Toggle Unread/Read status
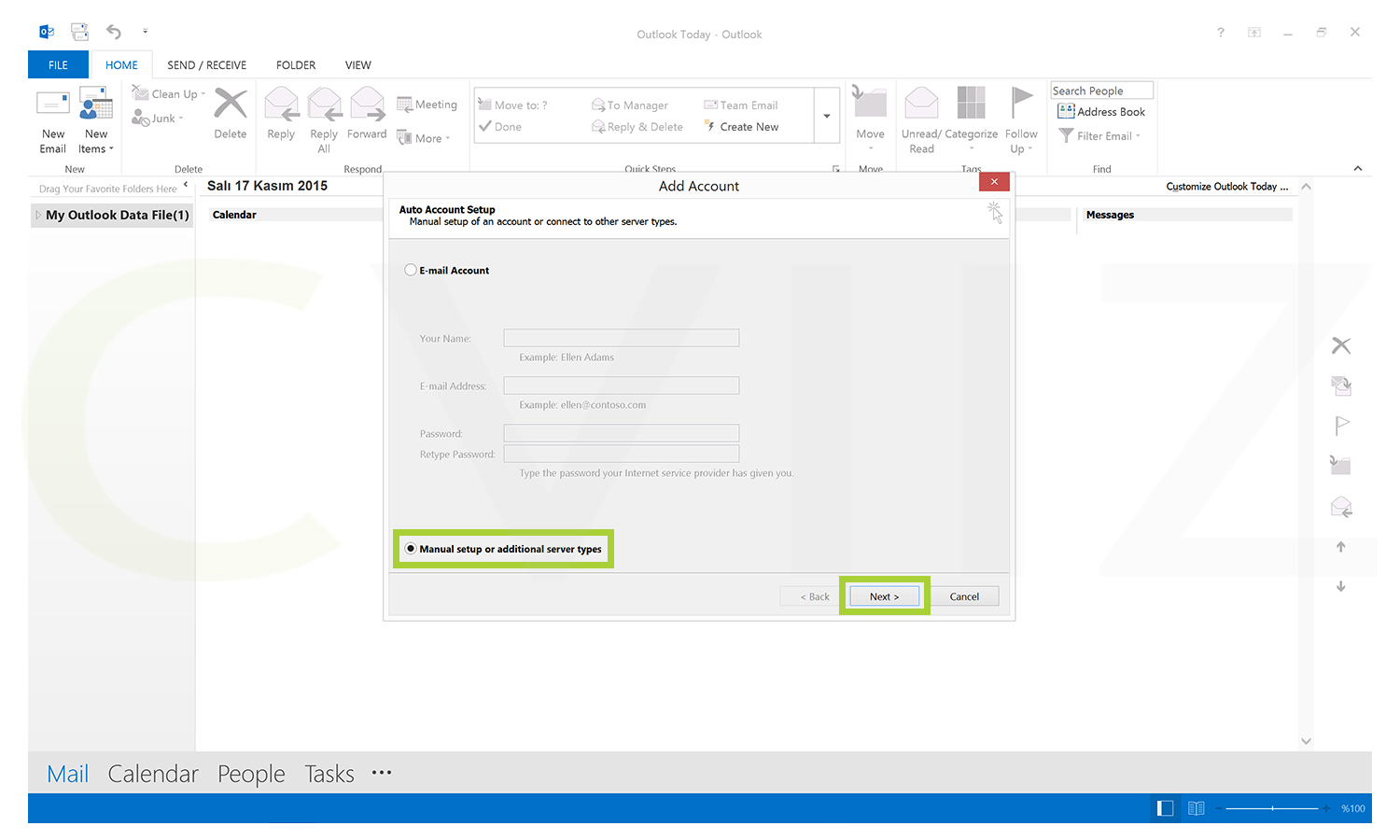1400x840 pixels. pyautogui.click(x=921, y=121)
